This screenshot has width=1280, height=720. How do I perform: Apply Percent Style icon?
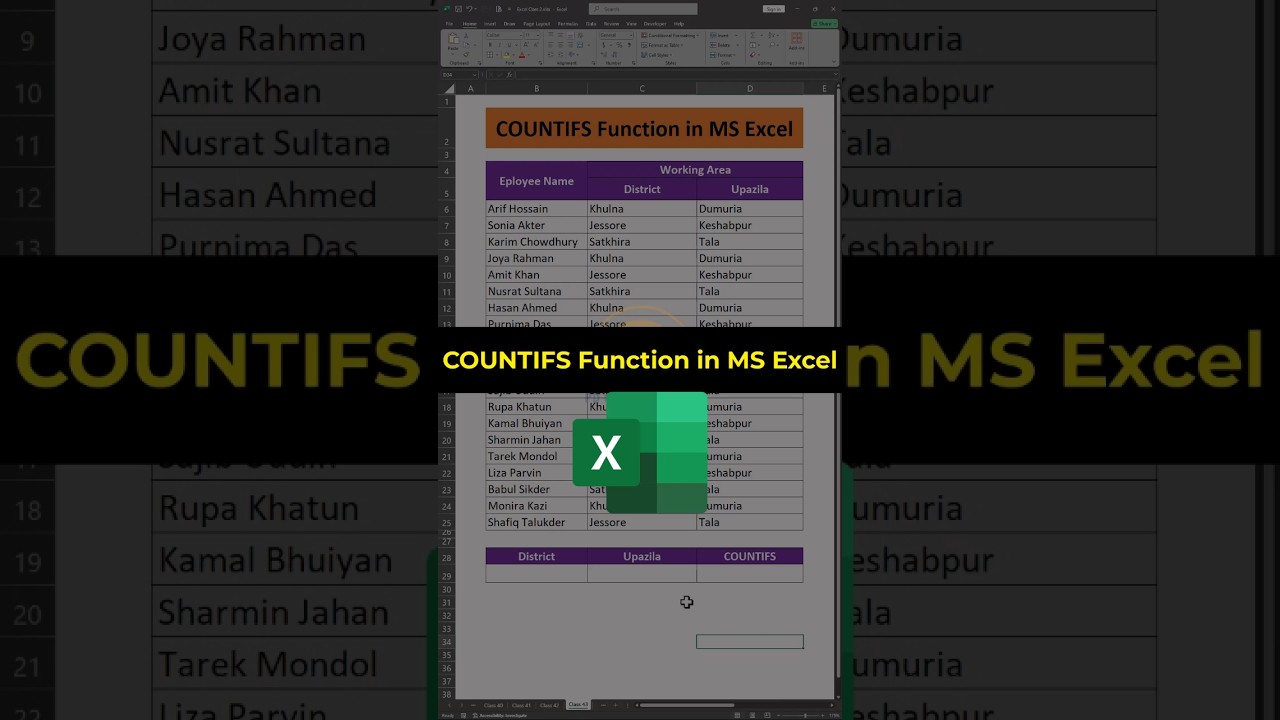click(619, 45)
